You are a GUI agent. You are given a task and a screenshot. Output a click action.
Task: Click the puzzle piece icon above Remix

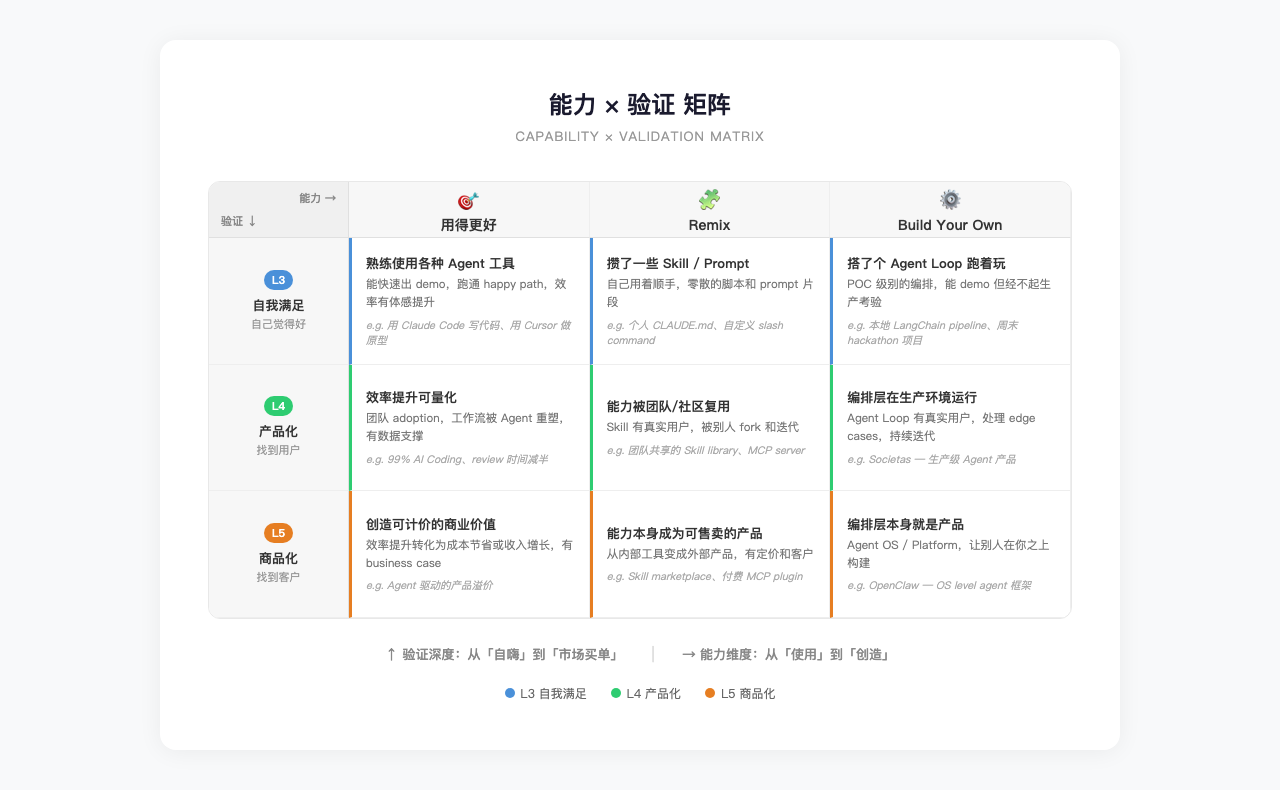point(709,200)
